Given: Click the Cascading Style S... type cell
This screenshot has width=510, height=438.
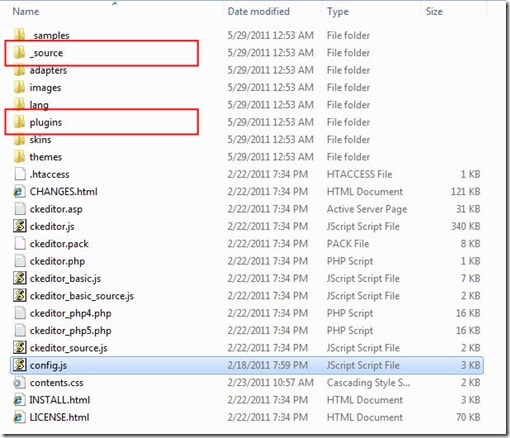Looking at the screenshot, I should pyautogui.click(x=368, y=383).
